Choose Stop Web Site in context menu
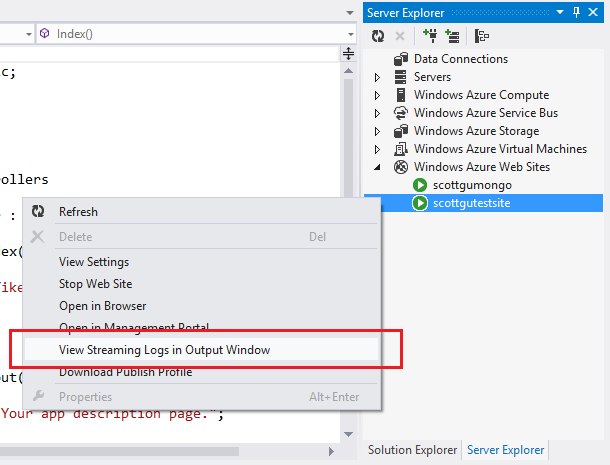The width and height of the screenshot is (610, 465). (x=201, y=284)
